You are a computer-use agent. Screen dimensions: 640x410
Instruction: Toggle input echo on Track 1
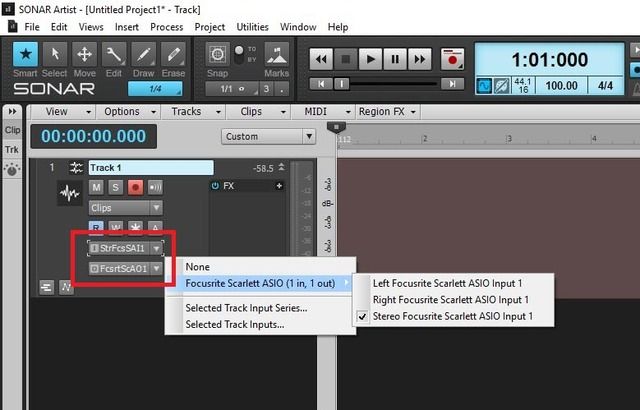pyautogui.click(x=156, y=187)
